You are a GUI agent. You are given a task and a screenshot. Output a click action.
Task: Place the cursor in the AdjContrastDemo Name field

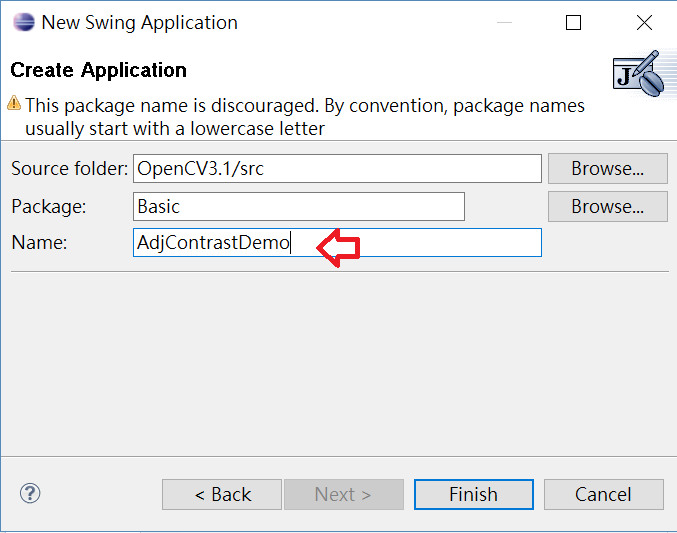tap(337, 242)
